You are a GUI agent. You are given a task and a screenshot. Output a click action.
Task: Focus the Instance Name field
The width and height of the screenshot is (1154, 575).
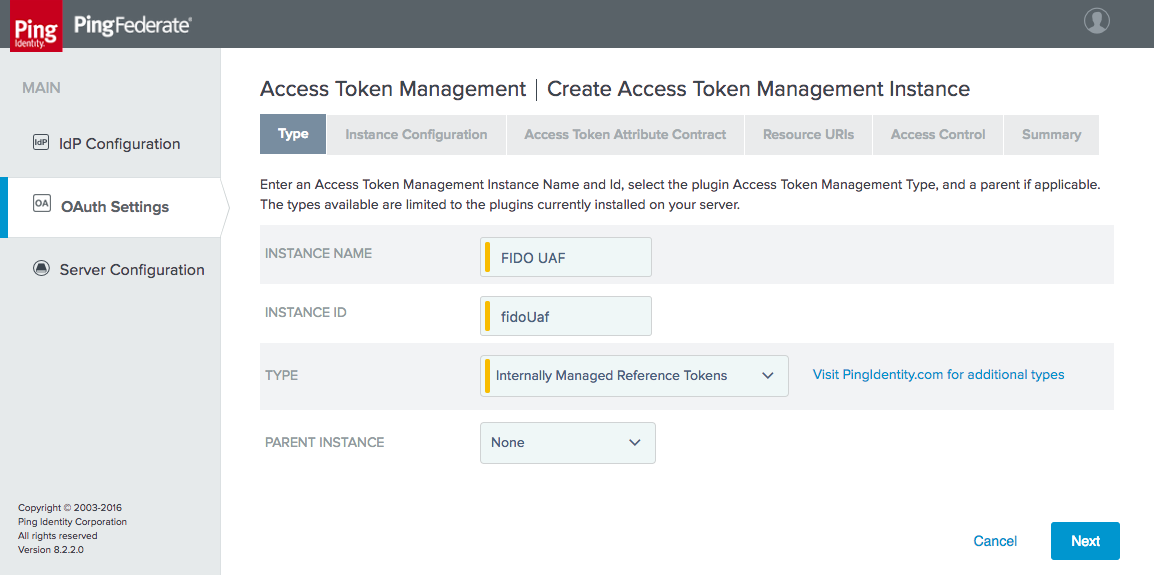566,257
